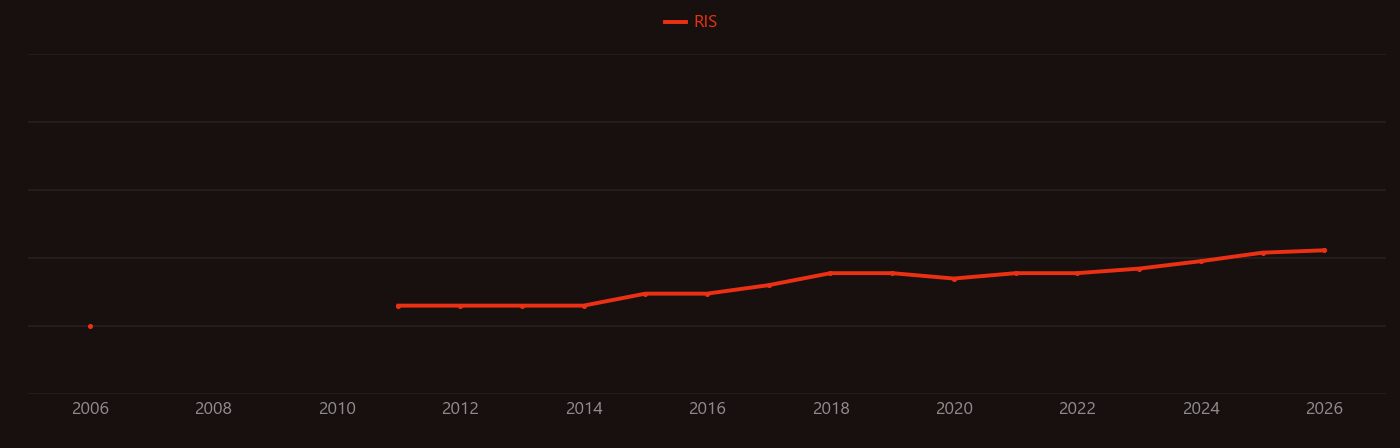Screen dimensions: 1400x448
Task: Click the 2018 x-axis label
Action: (x=831, y=409)
